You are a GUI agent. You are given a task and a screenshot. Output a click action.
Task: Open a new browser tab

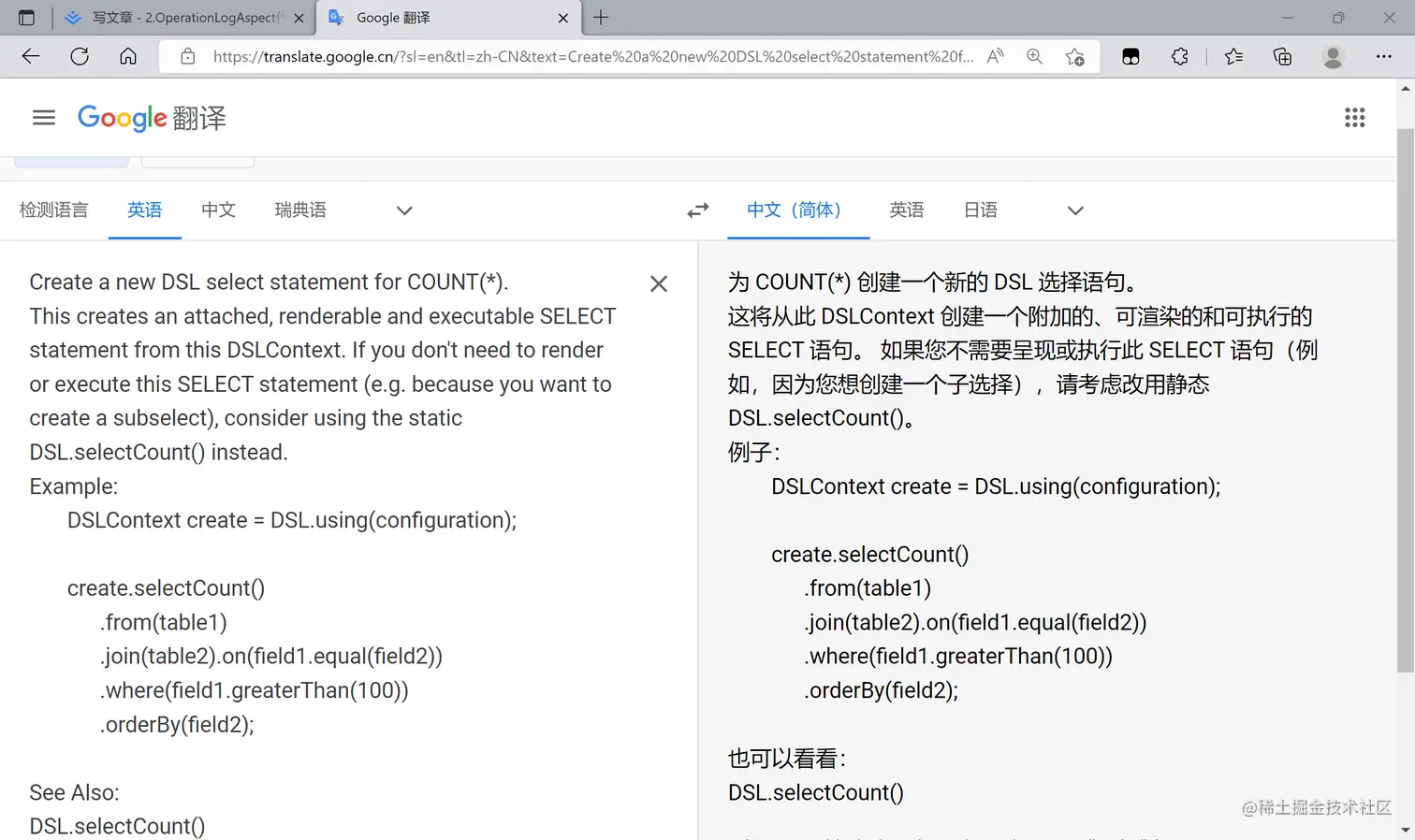(601, 18)
